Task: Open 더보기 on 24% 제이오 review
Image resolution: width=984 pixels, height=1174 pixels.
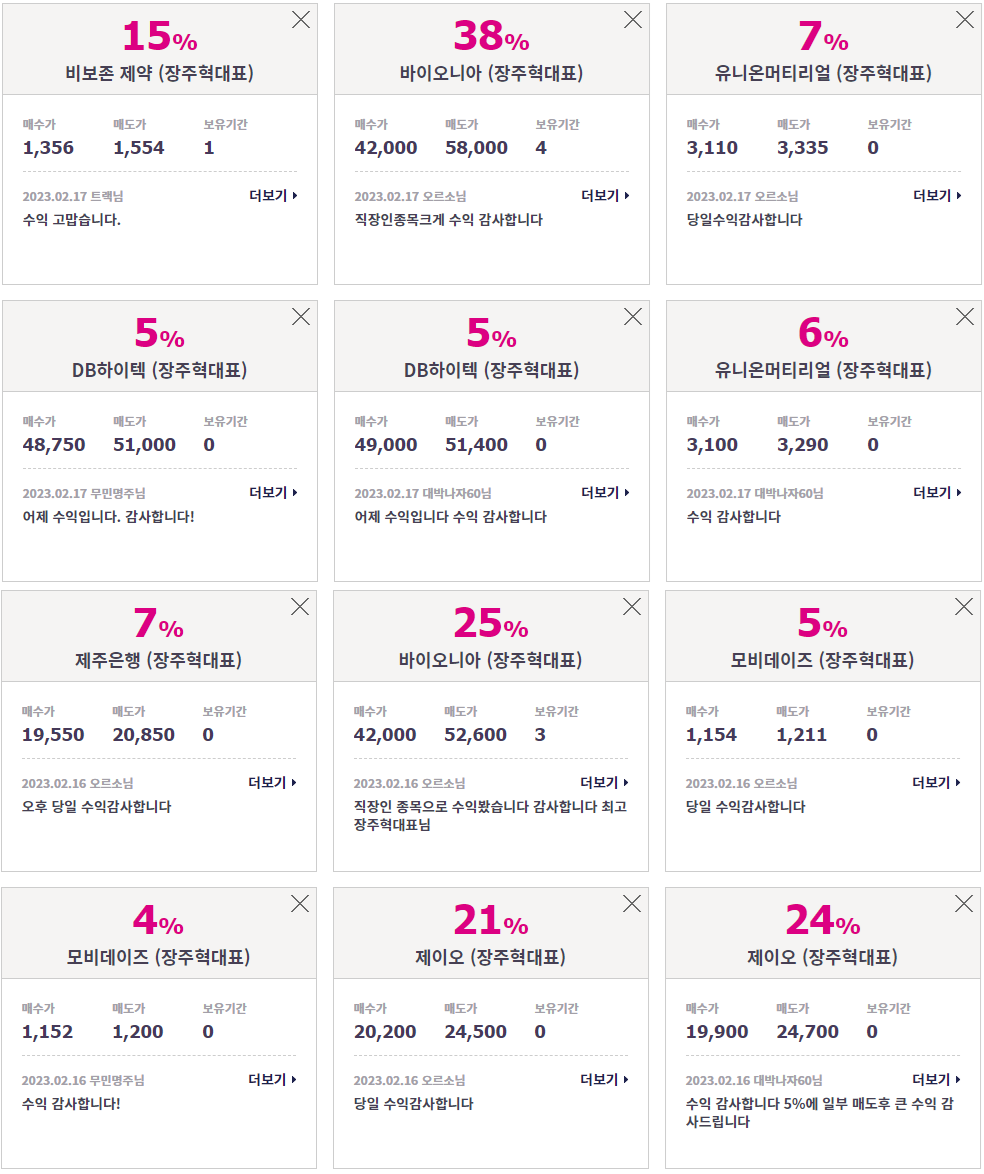Action: (x=937, y=1080)
